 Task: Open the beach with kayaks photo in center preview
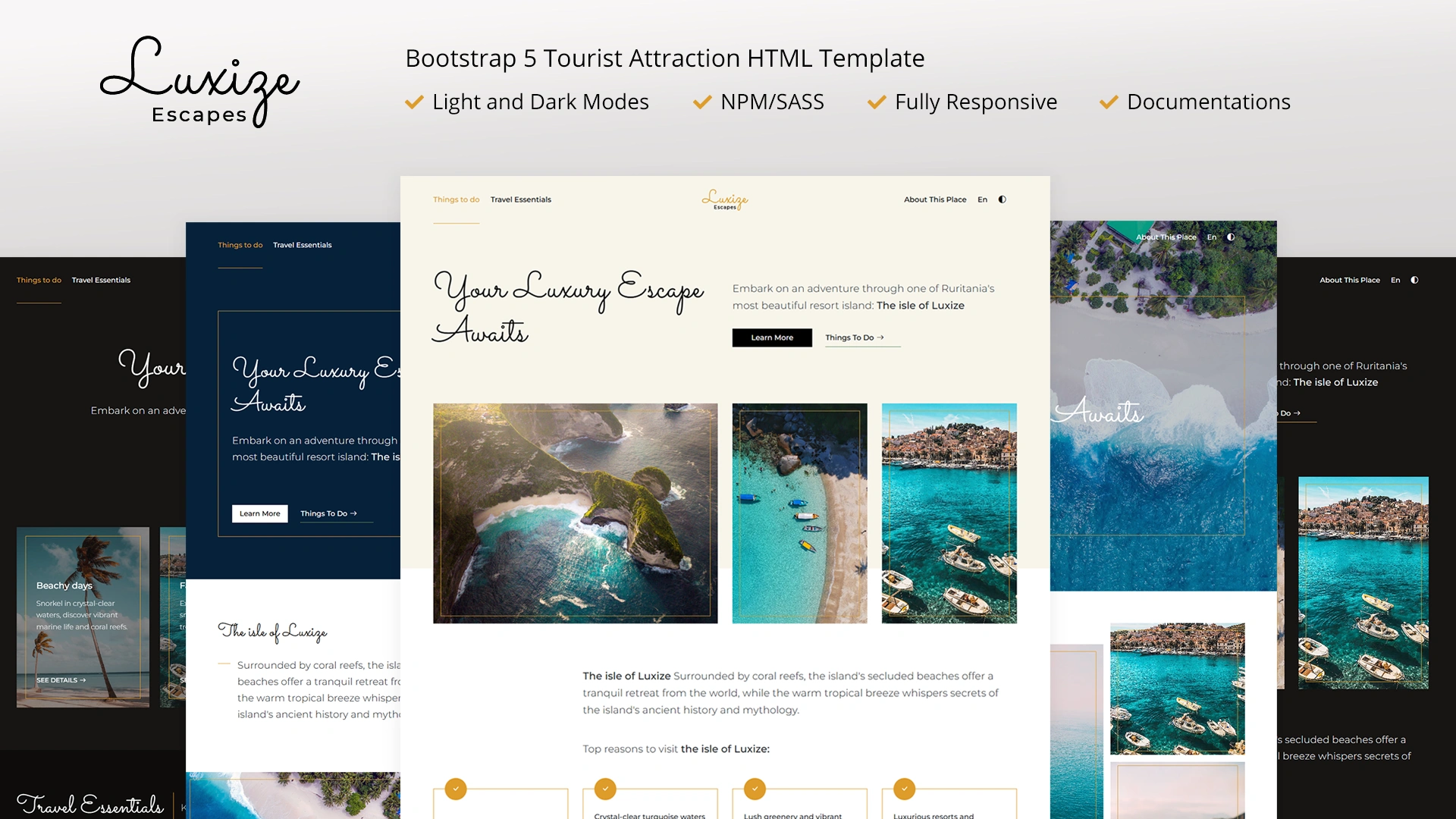(x=799, y=513)
